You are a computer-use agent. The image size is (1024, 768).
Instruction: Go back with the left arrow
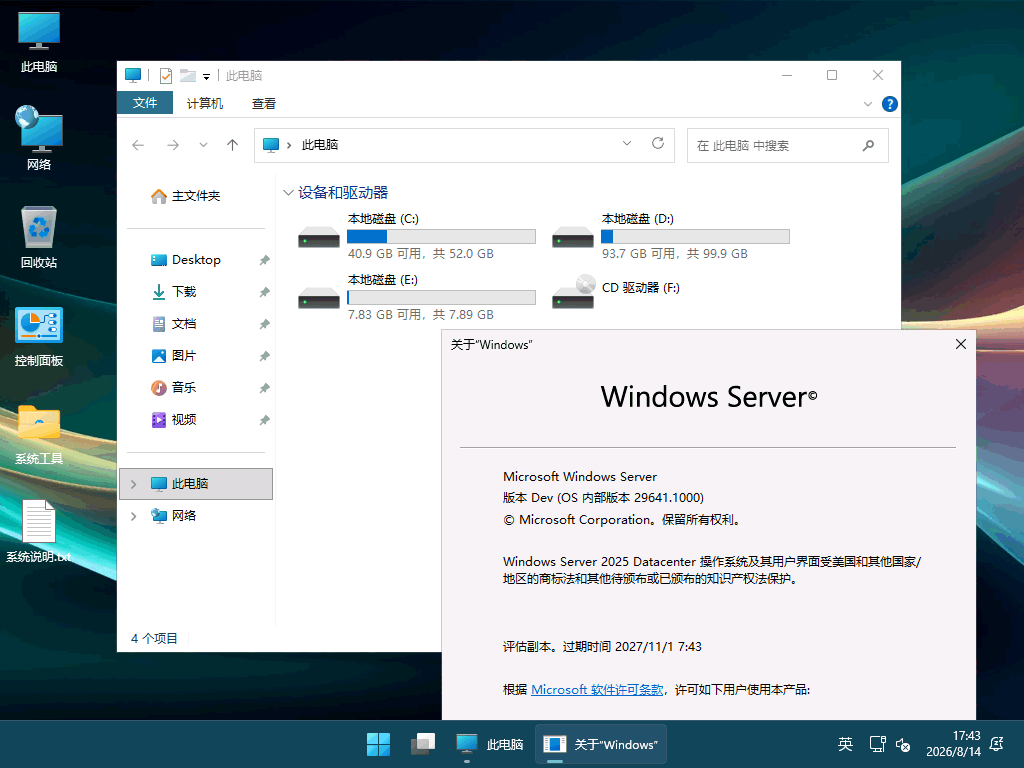(x=138, y=145)
